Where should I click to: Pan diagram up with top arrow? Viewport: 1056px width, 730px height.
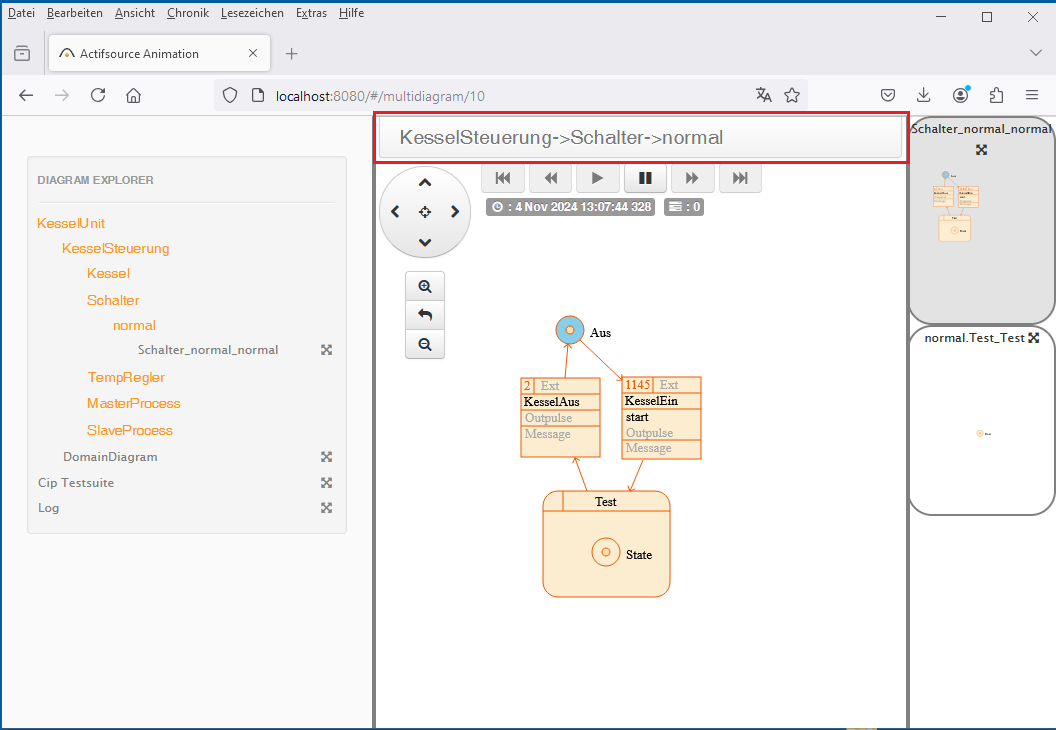click(425, 183)
